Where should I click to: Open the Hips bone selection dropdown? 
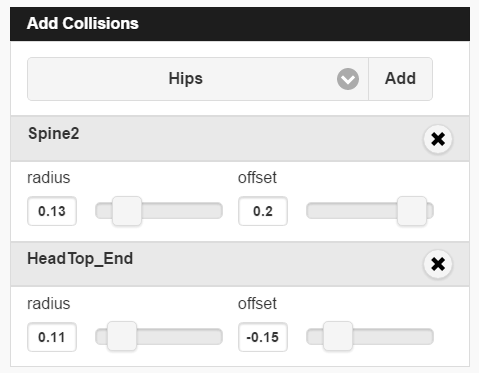click(x=198, y=79)
